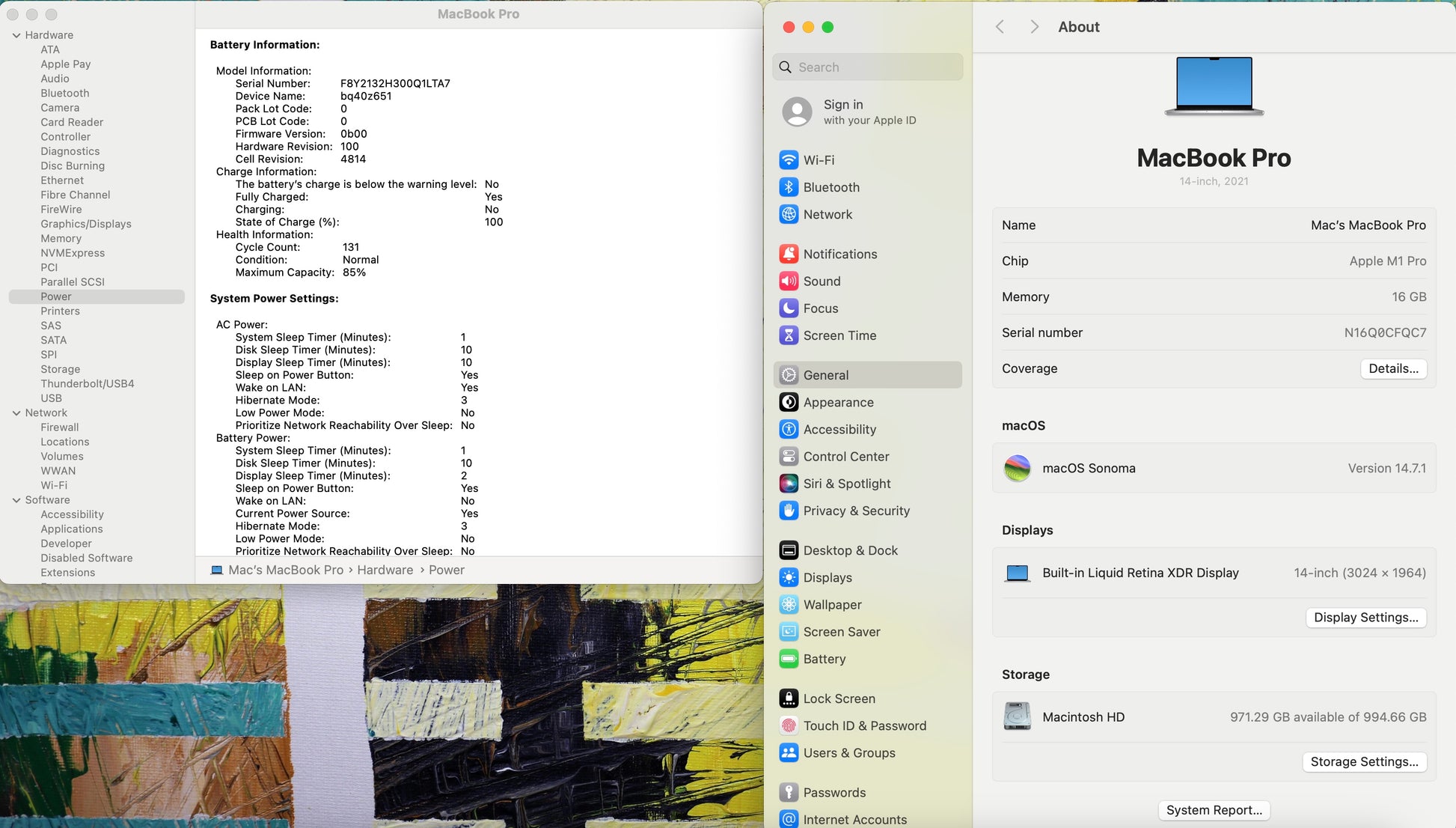The height and width of the screenshot is (828, 1456).
Task: Select Graphics/Displays in hardware list
Action: pos(86,224)
